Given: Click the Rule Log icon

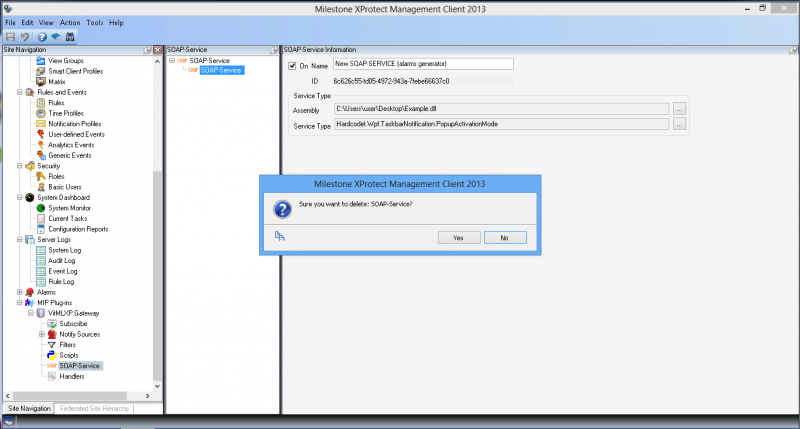Looking at the screenshot, I should click(x=41, y=282).
